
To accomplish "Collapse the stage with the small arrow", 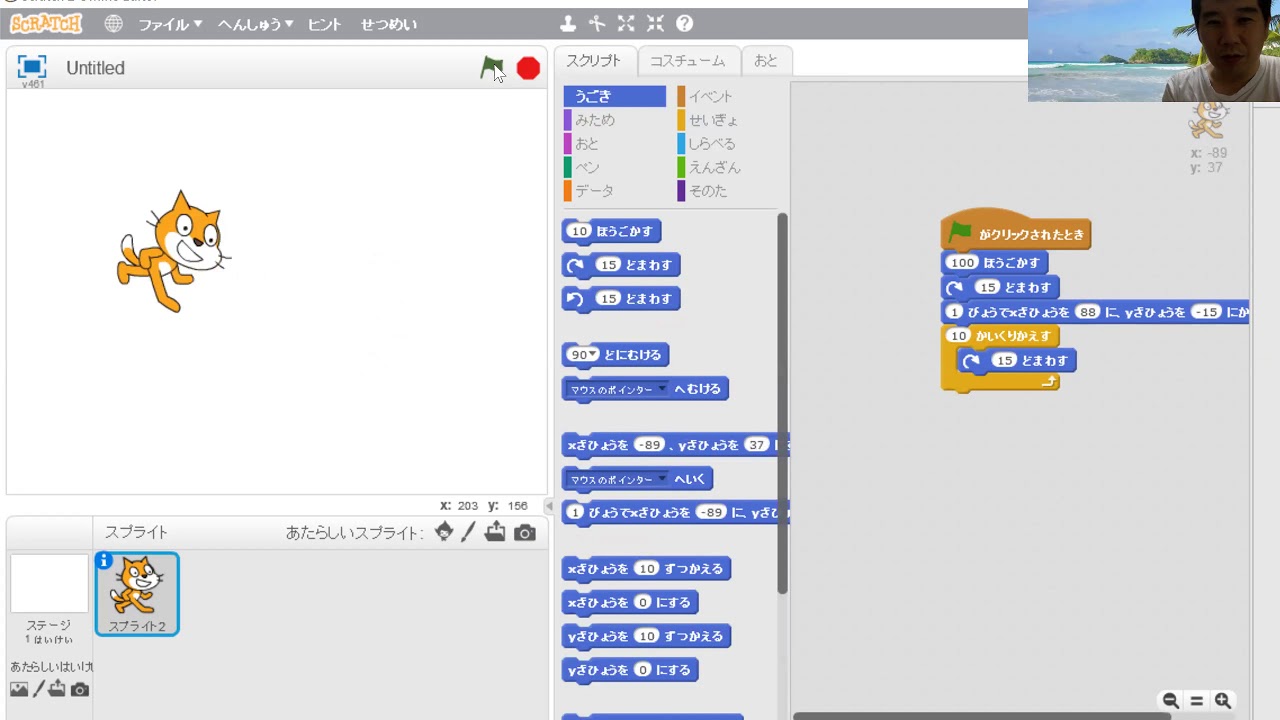I will point(548,506).
